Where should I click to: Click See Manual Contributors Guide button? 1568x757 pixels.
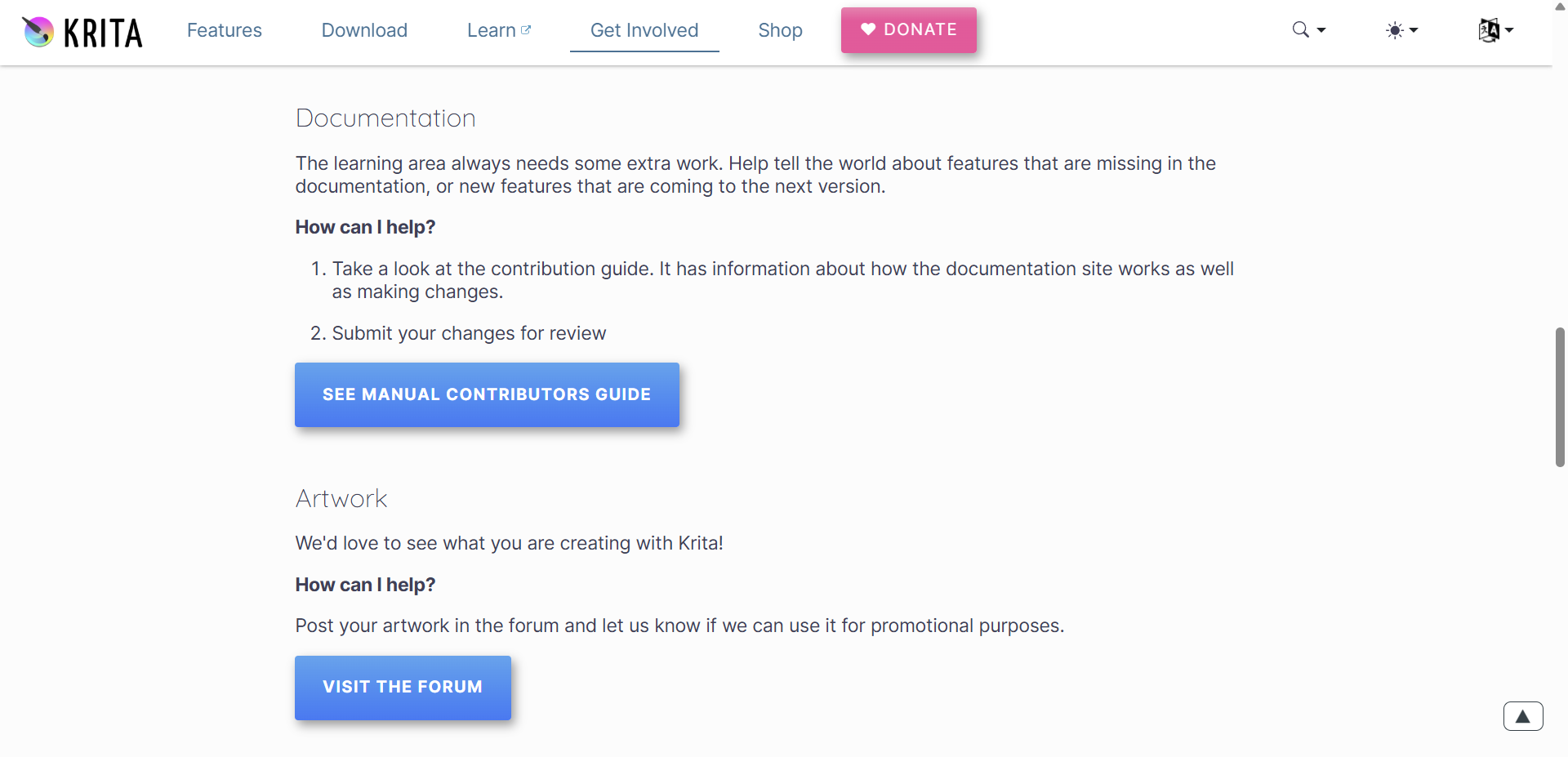point(487,394)
